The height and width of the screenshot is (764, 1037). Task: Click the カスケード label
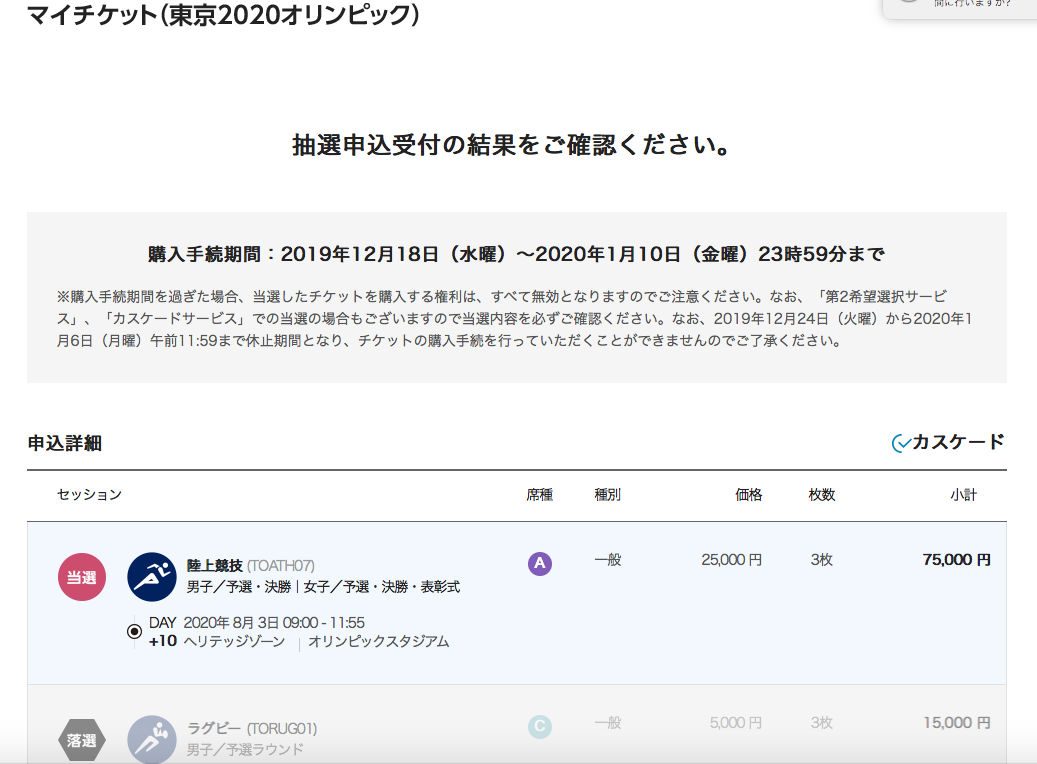click(x=958, y=442)
